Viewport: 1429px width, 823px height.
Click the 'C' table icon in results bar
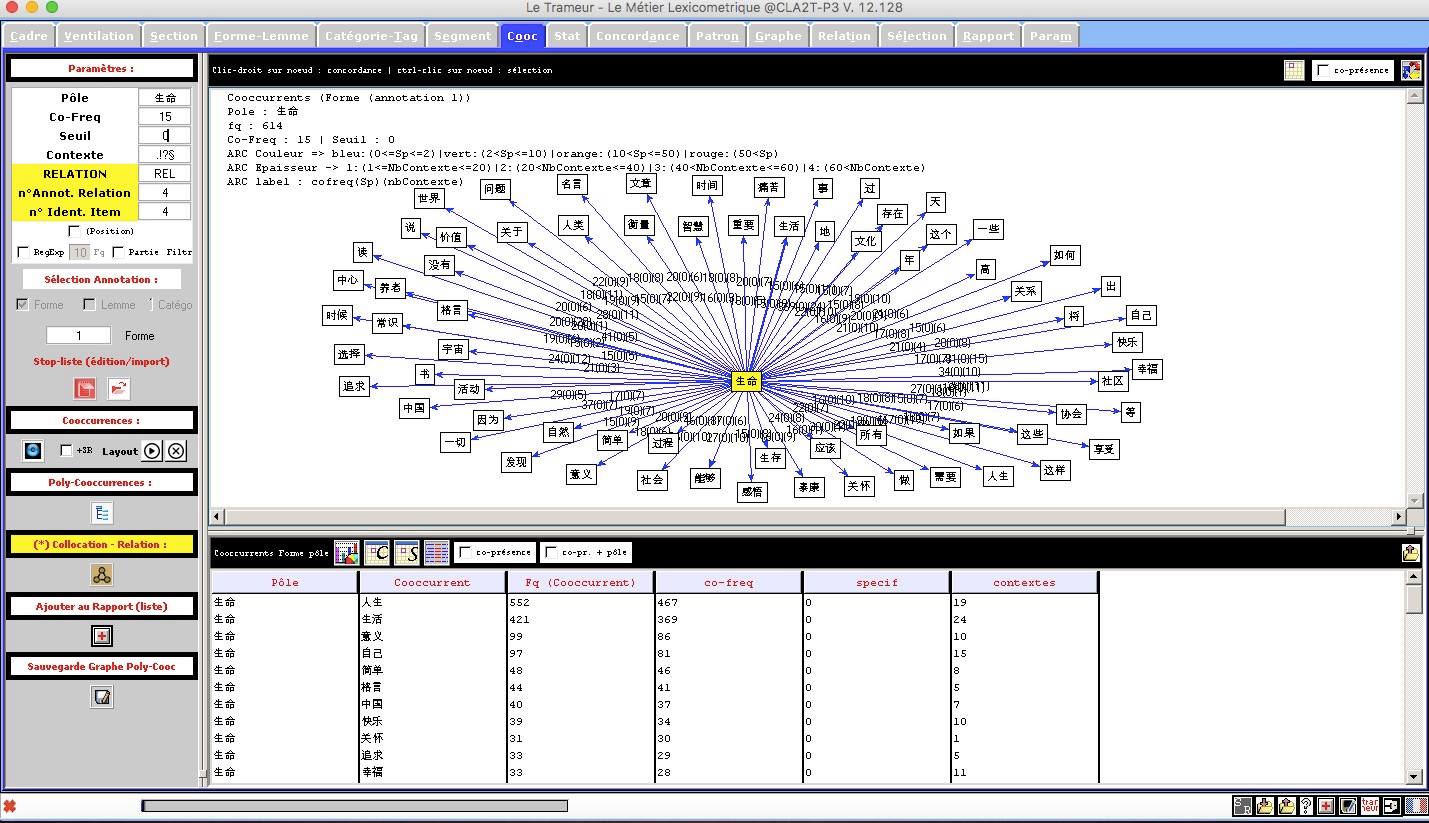(x=376, y=553)
